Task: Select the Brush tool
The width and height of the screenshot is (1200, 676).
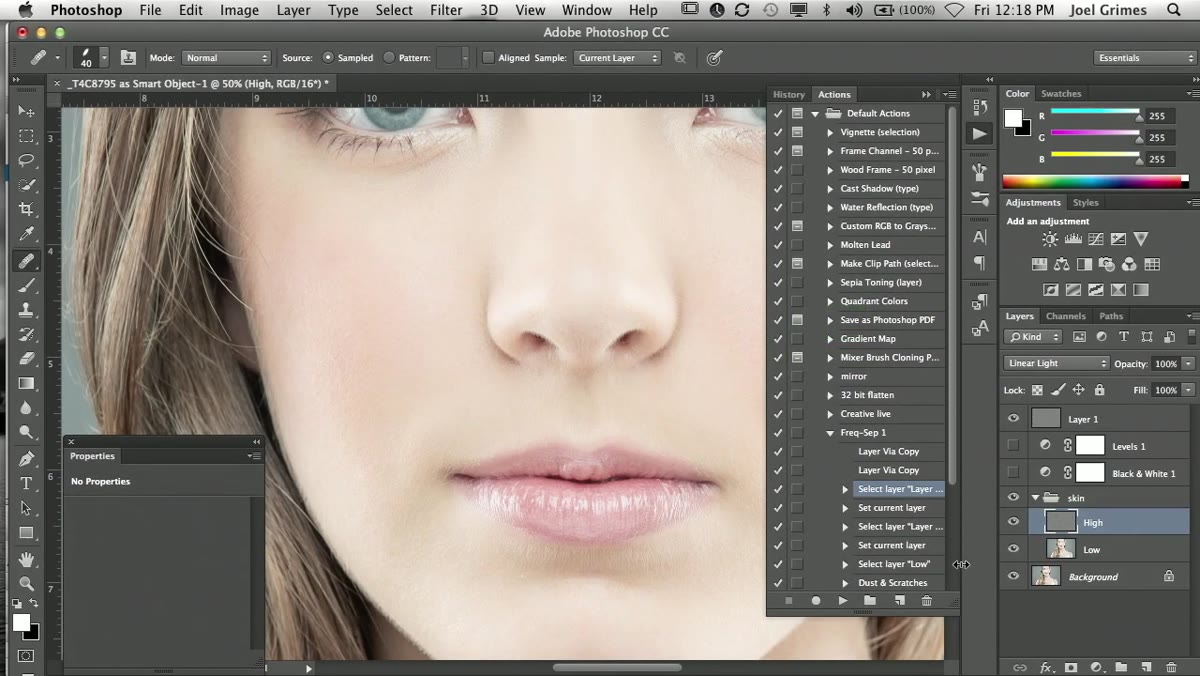Action: [27, 285]
